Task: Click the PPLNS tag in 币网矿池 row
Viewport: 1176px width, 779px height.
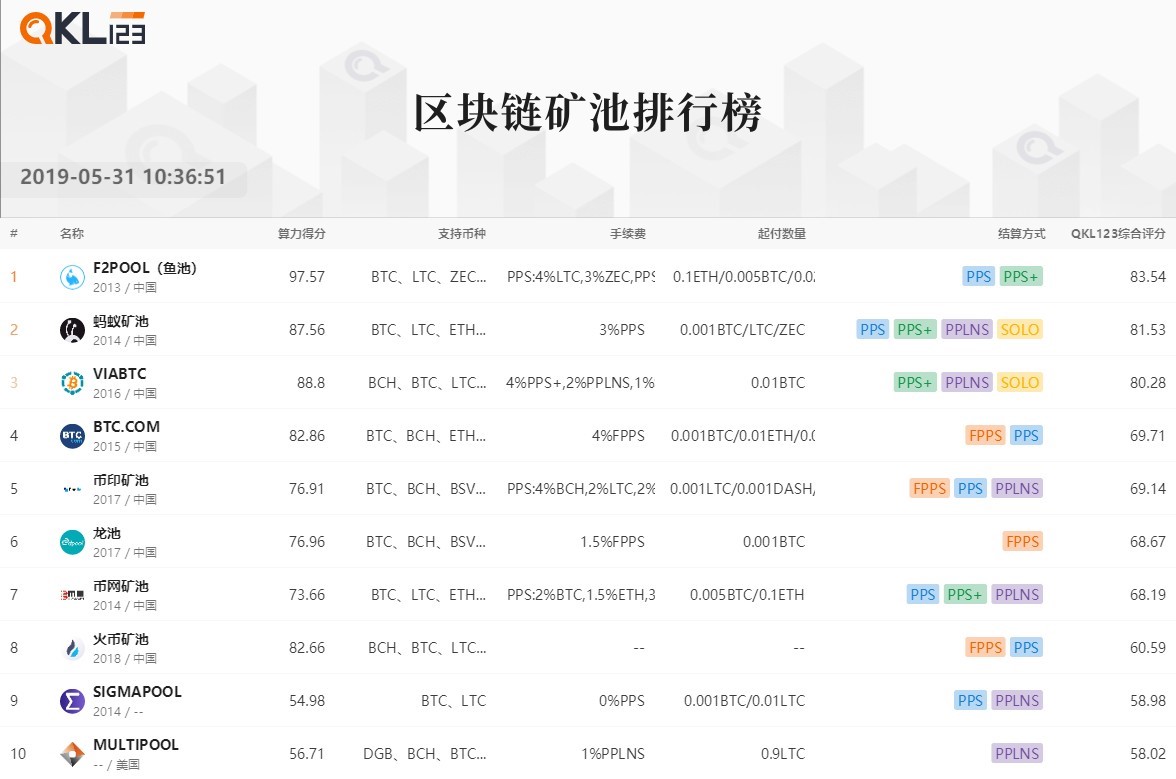Action: tap(1017, 595)
